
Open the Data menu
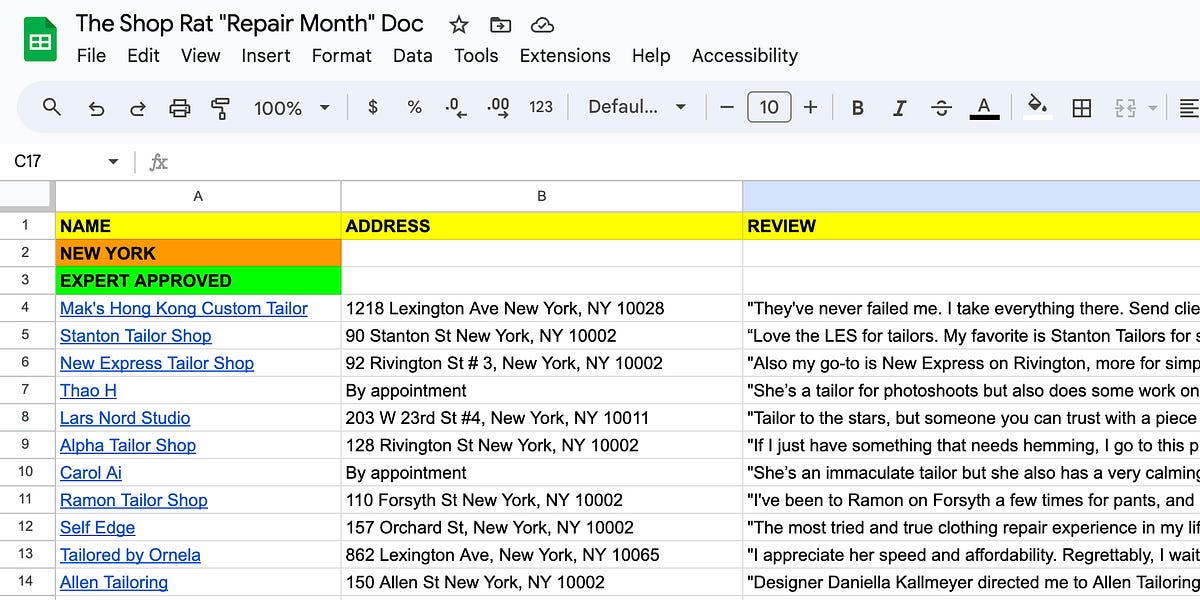pyautogui.click(x=412, y=55)
